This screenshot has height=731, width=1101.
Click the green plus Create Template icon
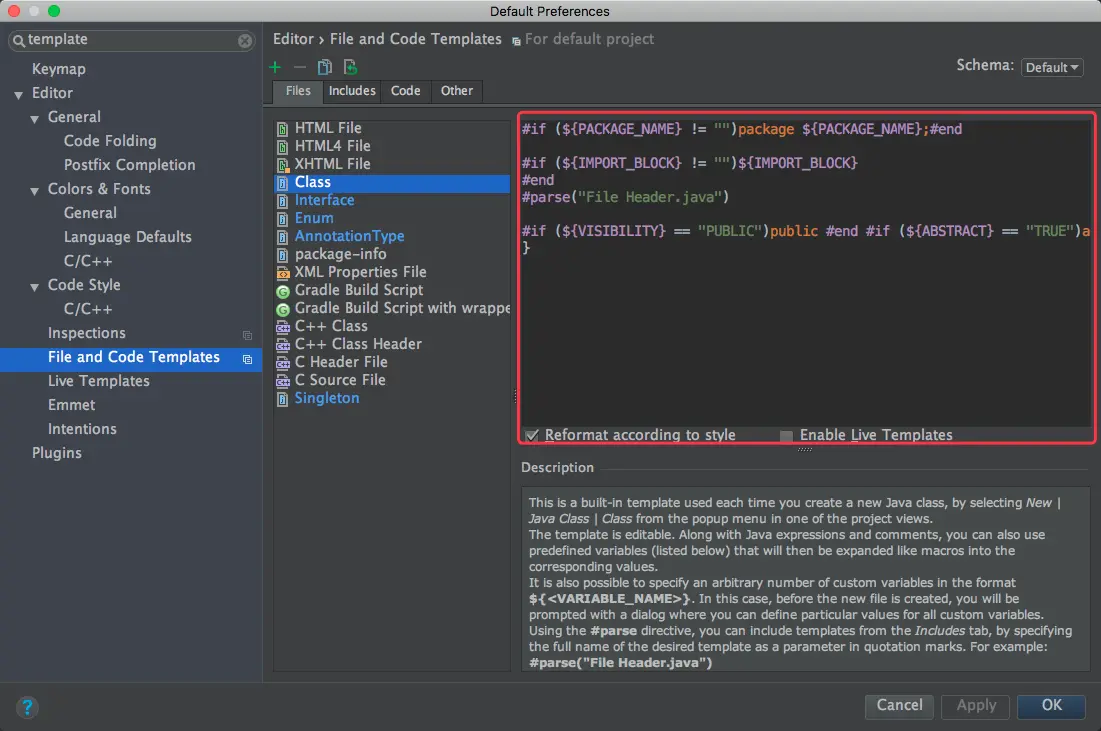(275, 67)
